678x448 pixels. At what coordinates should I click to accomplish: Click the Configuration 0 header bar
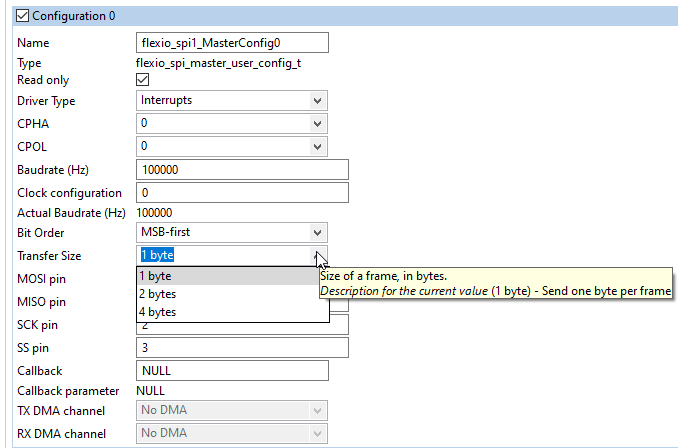coord(350,15)
